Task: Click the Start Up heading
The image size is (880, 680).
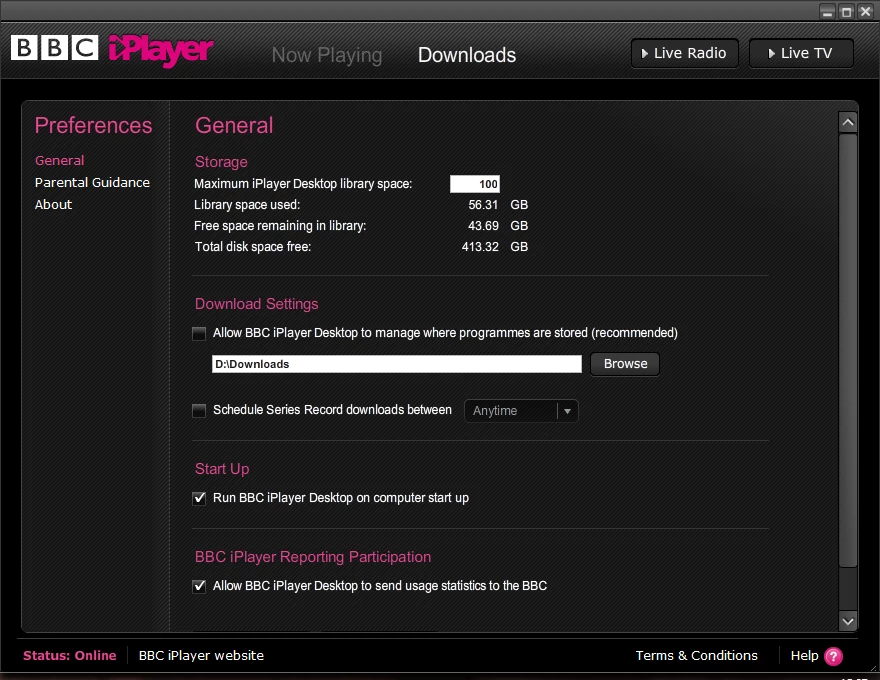Action: point(222,469)
